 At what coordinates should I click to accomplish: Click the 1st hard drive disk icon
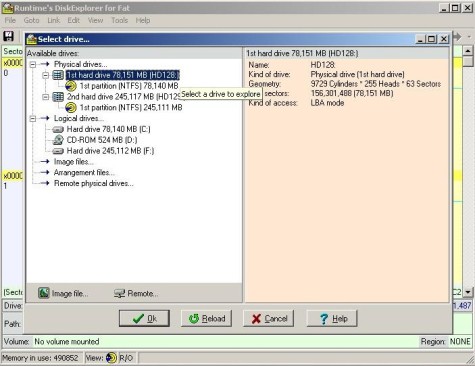(x=58, y=75)
